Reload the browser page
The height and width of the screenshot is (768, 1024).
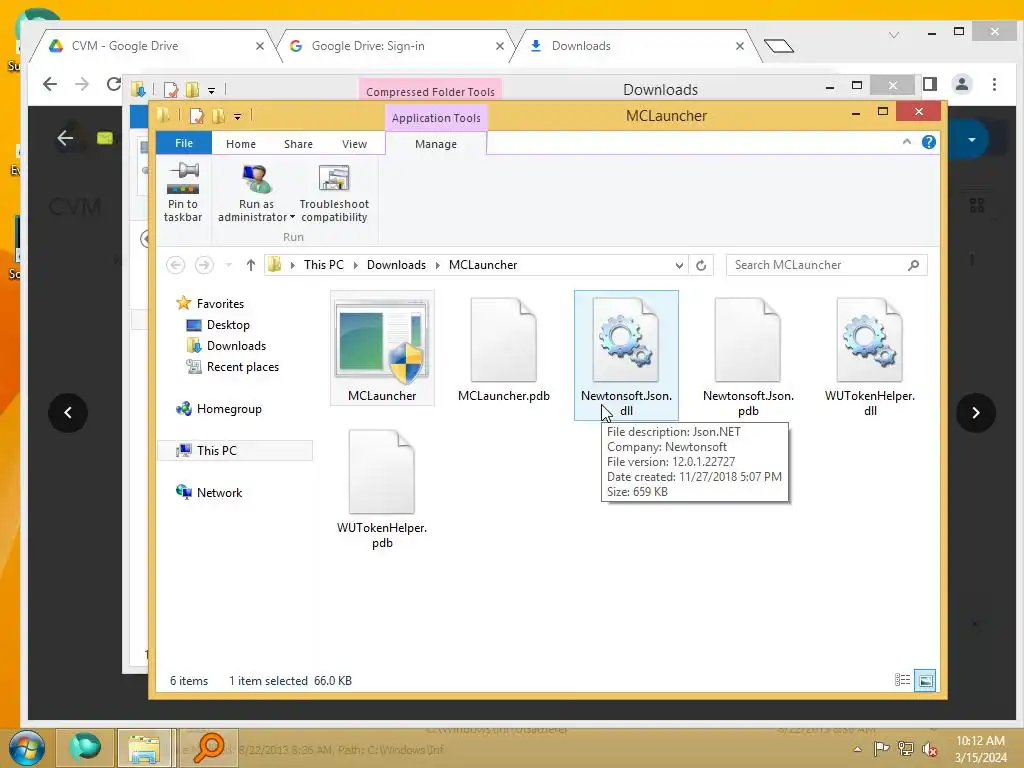point(114,84)
